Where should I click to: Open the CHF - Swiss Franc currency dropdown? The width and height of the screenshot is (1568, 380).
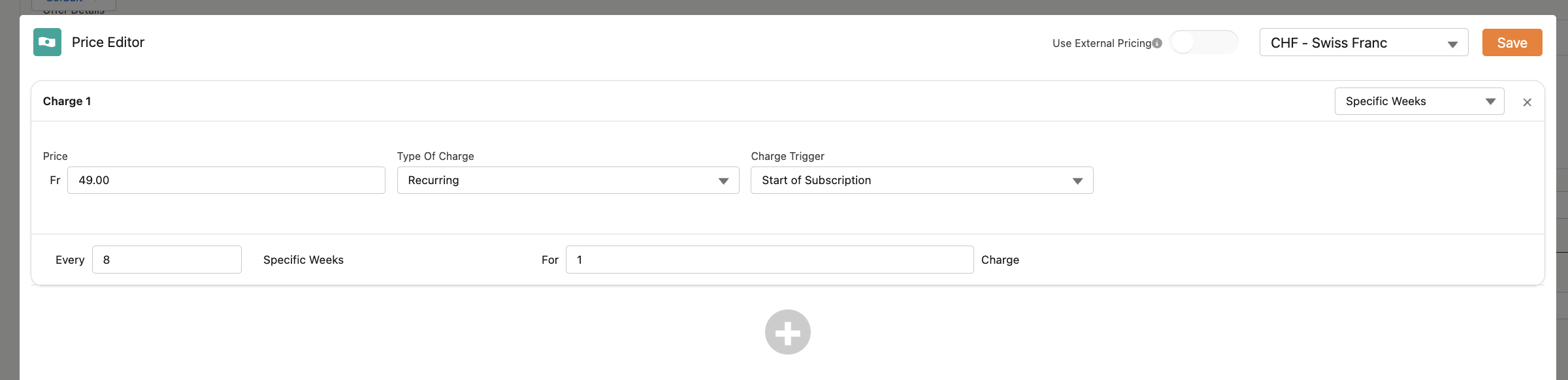click(1364, 43)
